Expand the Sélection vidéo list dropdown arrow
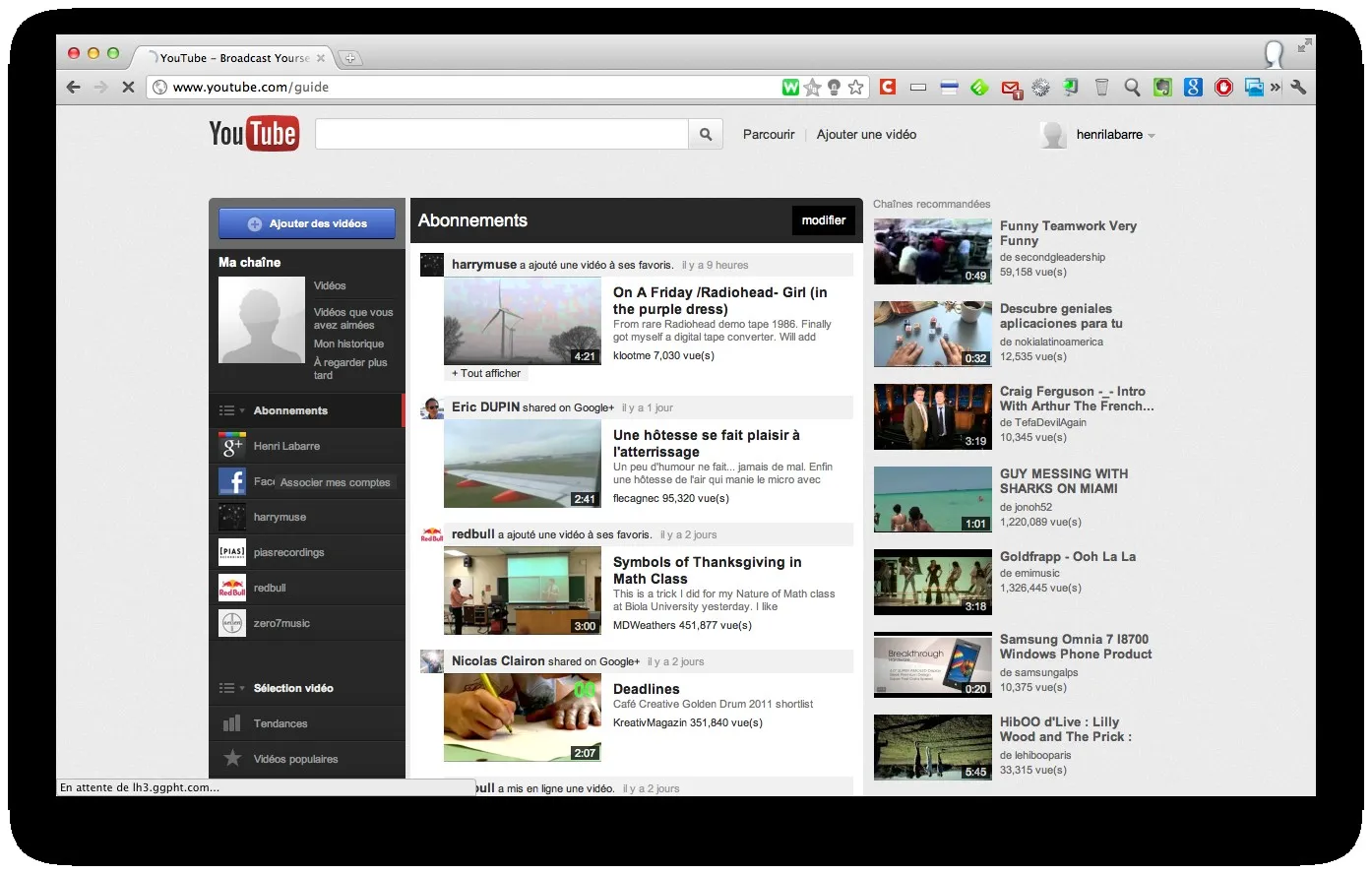 coord(242,688)
